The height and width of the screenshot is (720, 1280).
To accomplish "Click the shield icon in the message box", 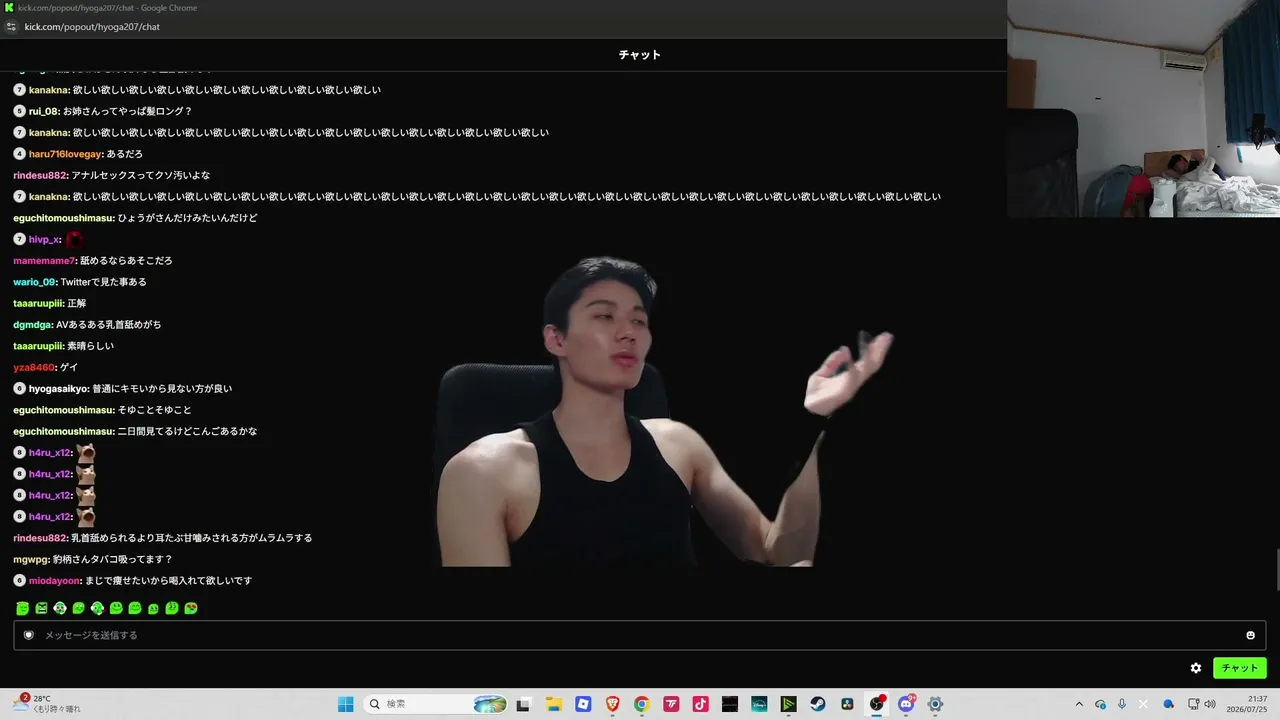I will coord(29,635).
